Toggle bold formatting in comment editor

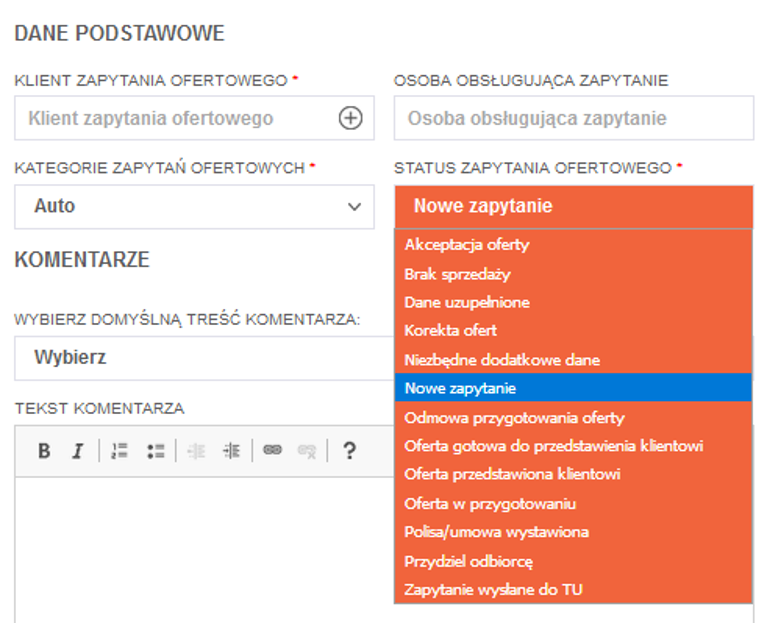pyautogui.click(x=44, y=451)
